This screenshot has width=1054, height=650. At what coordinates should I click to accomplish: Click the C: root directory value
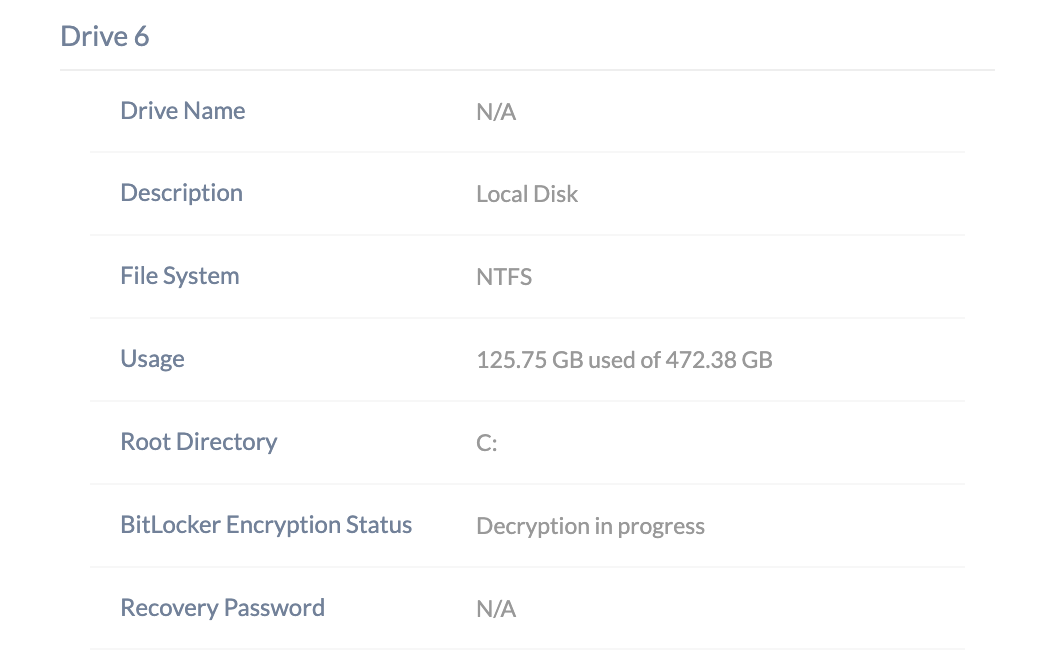[487, 443]
